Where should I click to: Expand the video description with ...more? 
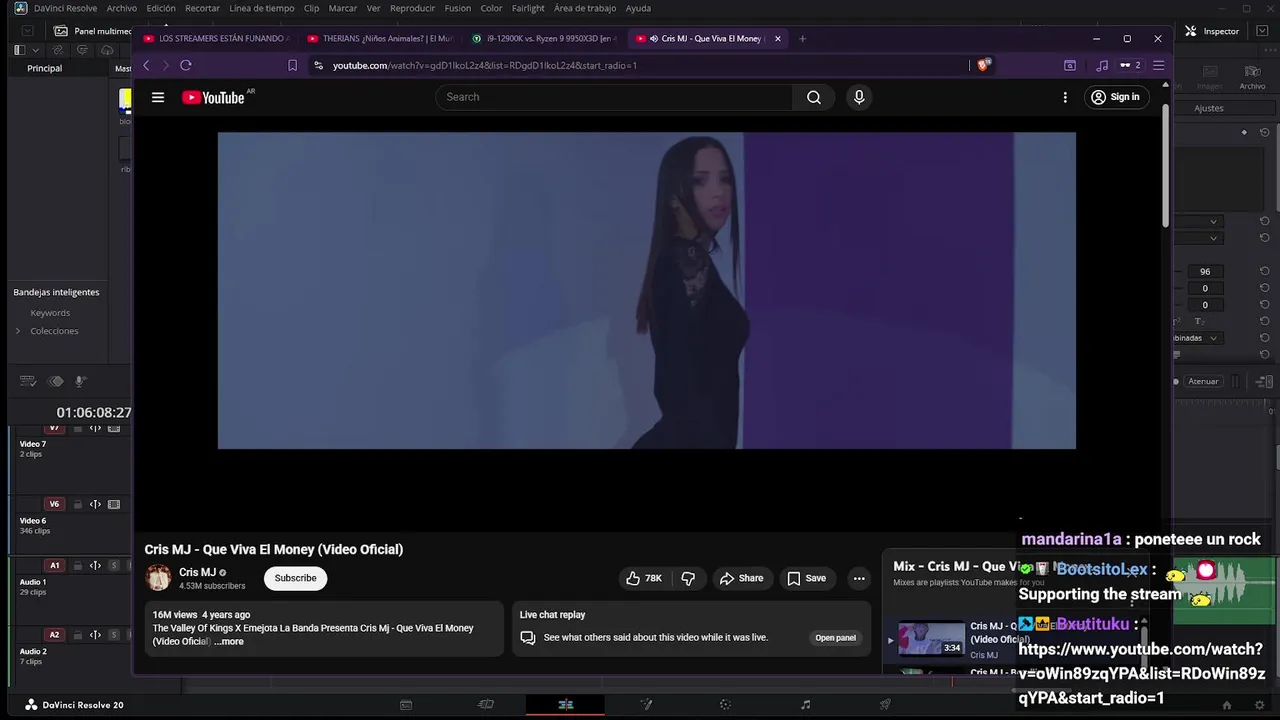pos(229,642)
